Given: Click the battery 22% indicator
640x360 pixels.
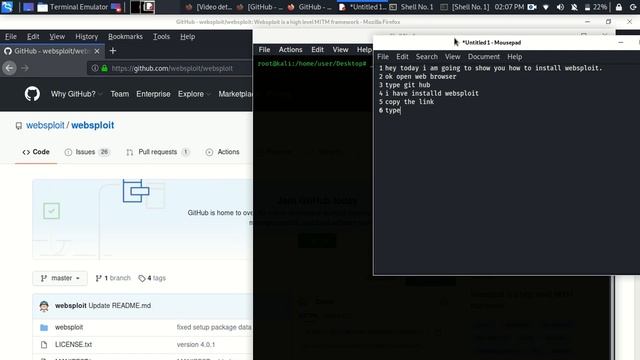Looking at the screenshot, I should [596, 7].
